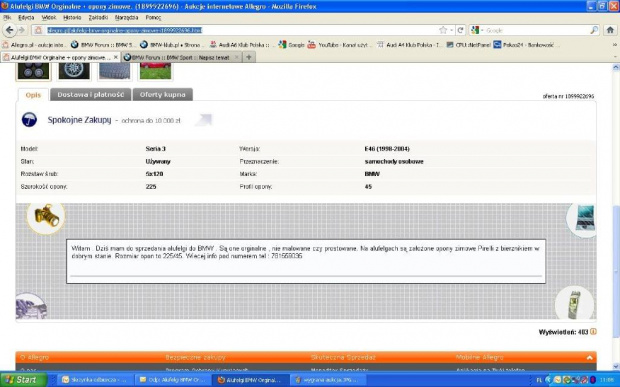Open the YouTube bookmark
The height and width of the screenshot is (387, 620).
point(340,45)
